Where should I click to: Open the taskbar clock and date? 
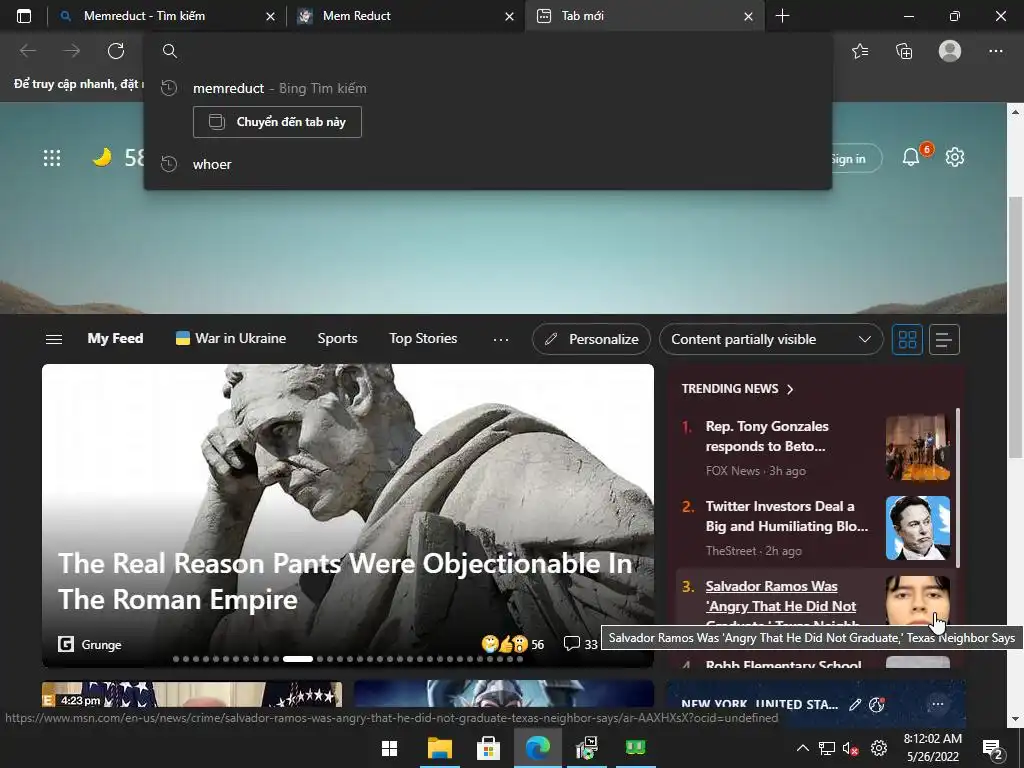(933, 748)
